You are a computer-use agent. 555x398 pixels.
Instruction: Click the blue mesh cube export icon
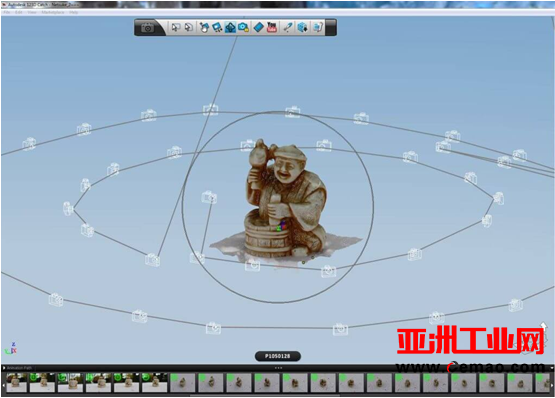pyautogui.click(x=302, y=27)
